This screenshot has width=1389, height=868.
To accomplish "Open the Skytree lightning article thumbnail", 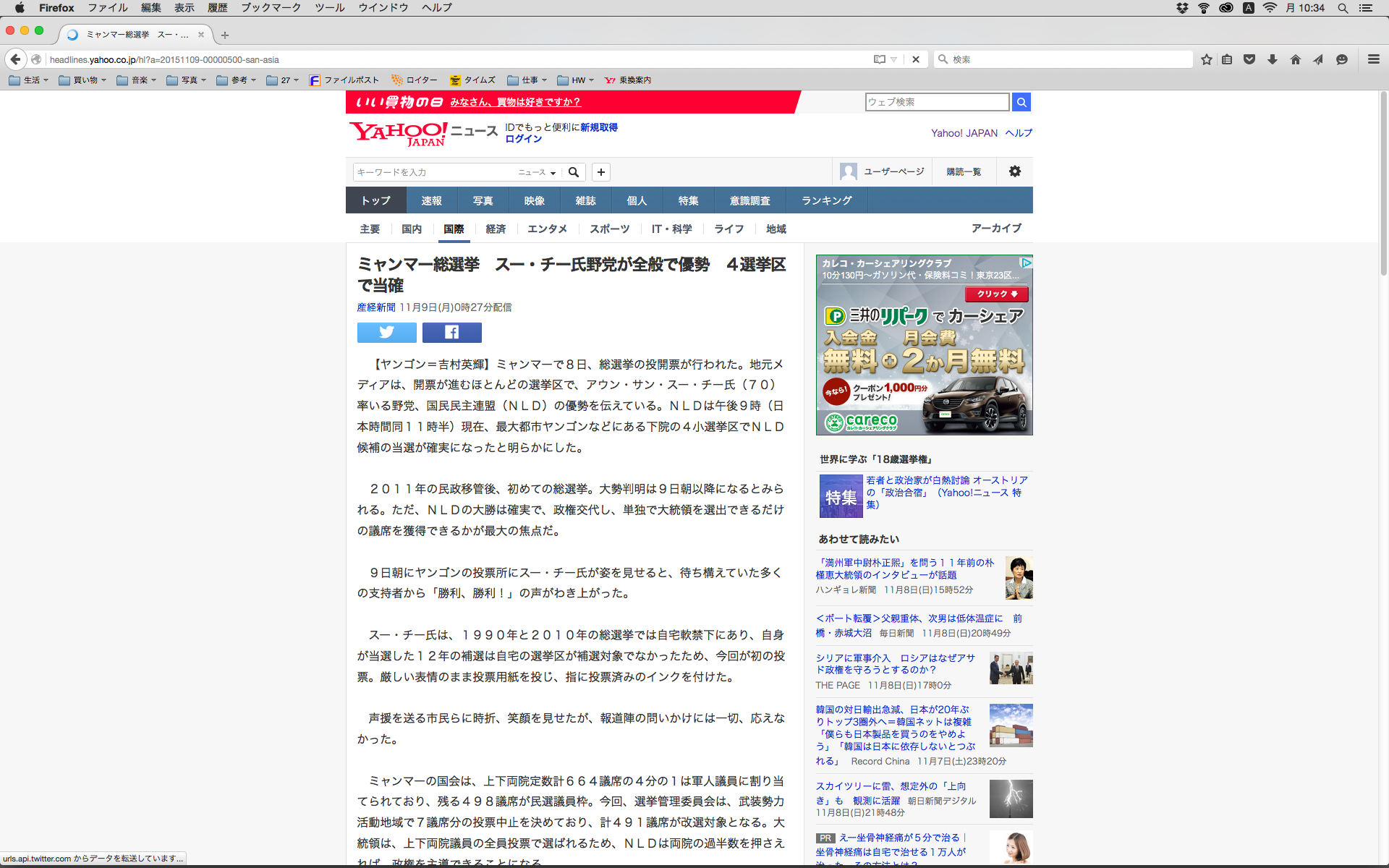I will click(x=1011, y=799).
